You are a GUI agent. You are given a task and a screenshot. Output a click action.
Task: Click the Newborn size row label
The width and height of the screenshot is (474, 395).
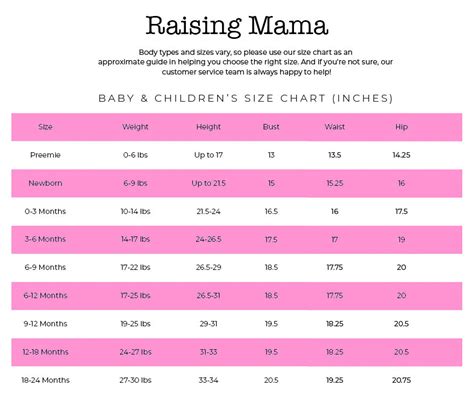[45, 183]
